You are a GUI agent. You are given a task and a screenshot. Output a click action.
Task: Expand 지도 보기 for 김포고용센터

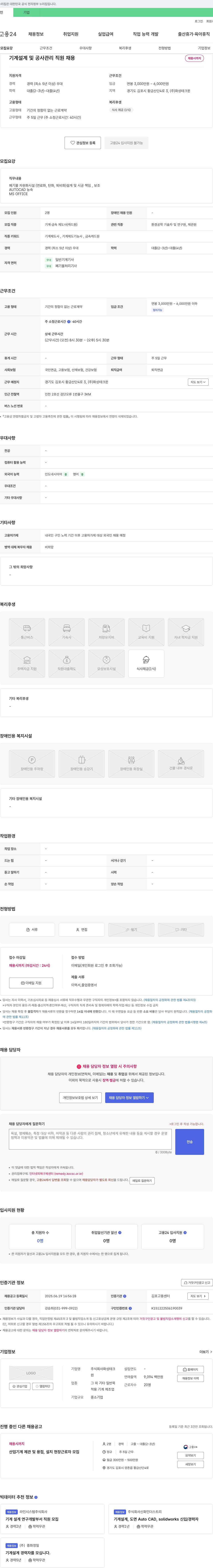(198, 1296)
